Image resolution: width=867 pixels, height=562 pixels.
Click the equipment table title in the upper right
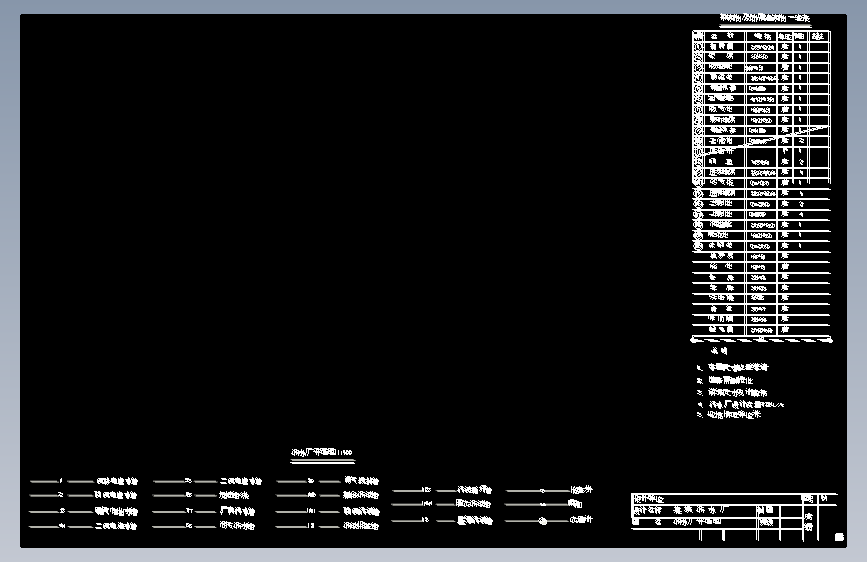pos(765,18)
